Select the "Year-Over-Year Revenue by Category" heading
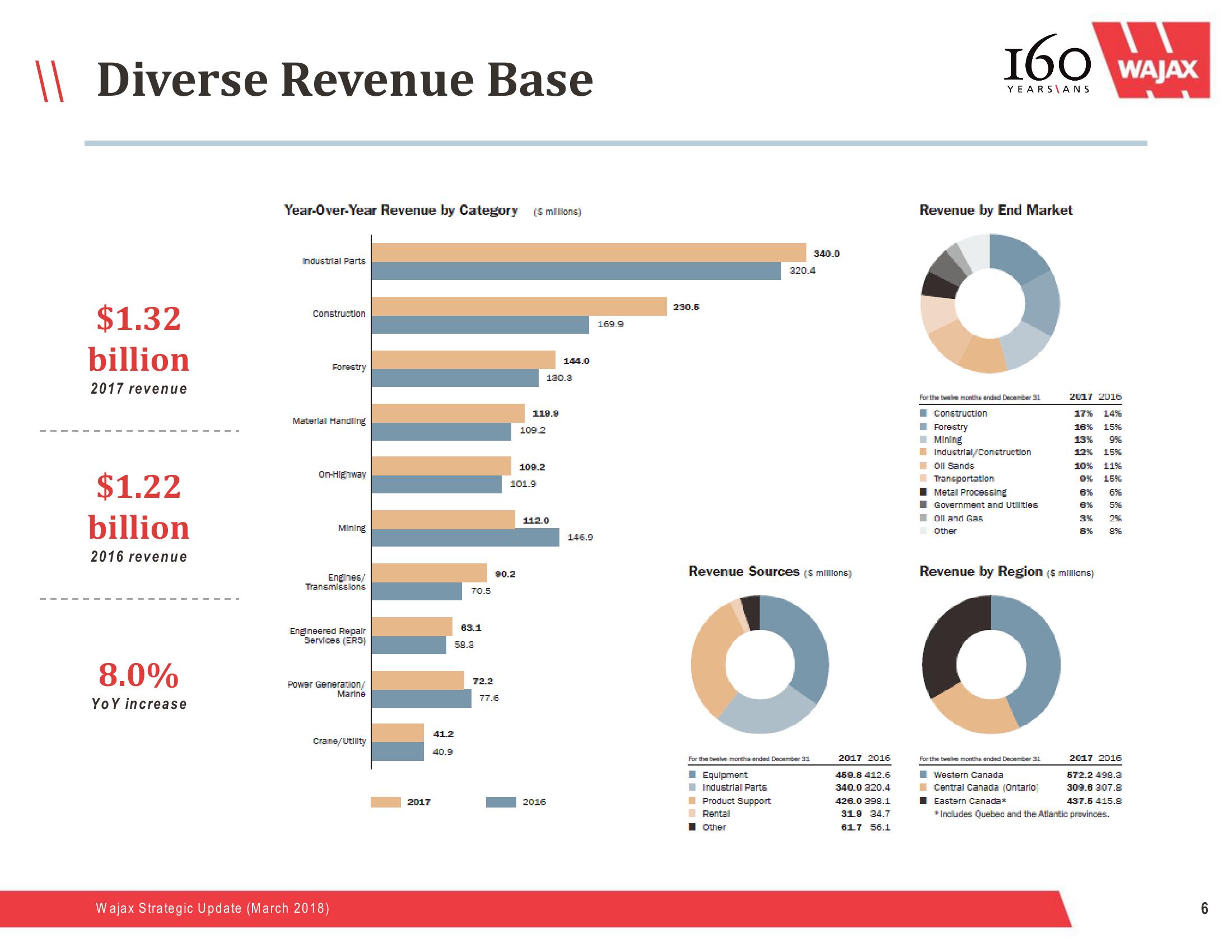 click(x=401, y=211)
